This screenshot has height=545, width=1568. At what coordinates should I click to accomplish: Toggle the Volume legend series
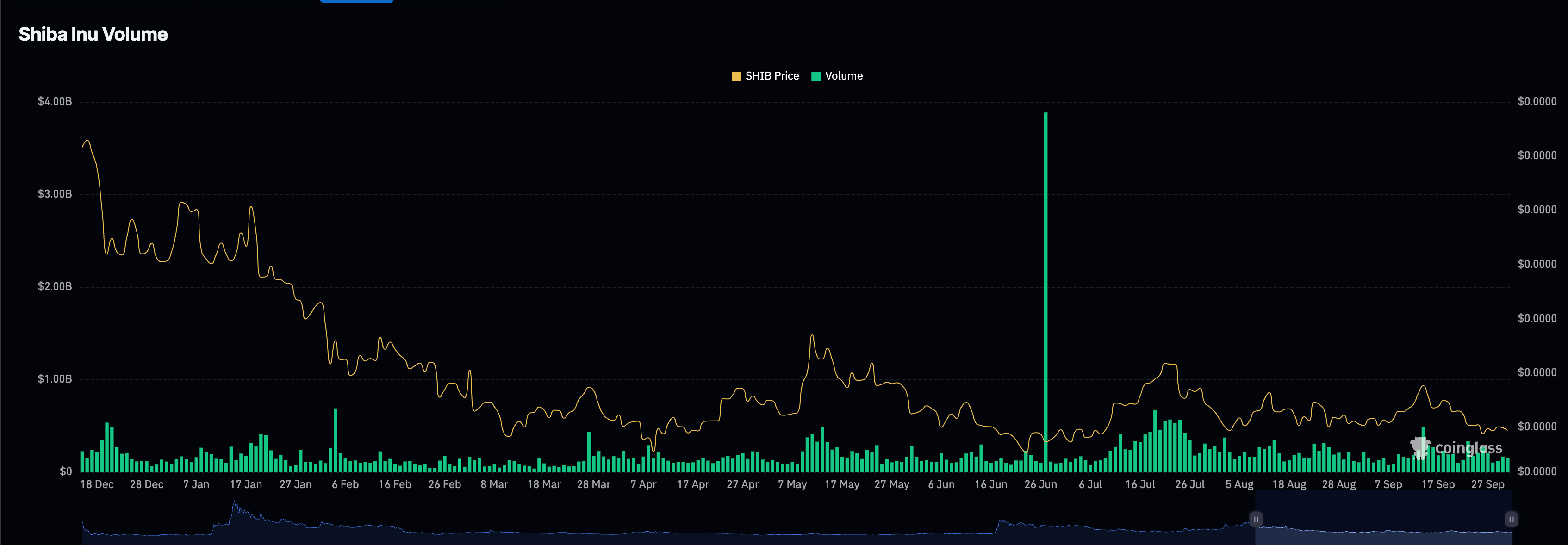[x=843, y=76]
